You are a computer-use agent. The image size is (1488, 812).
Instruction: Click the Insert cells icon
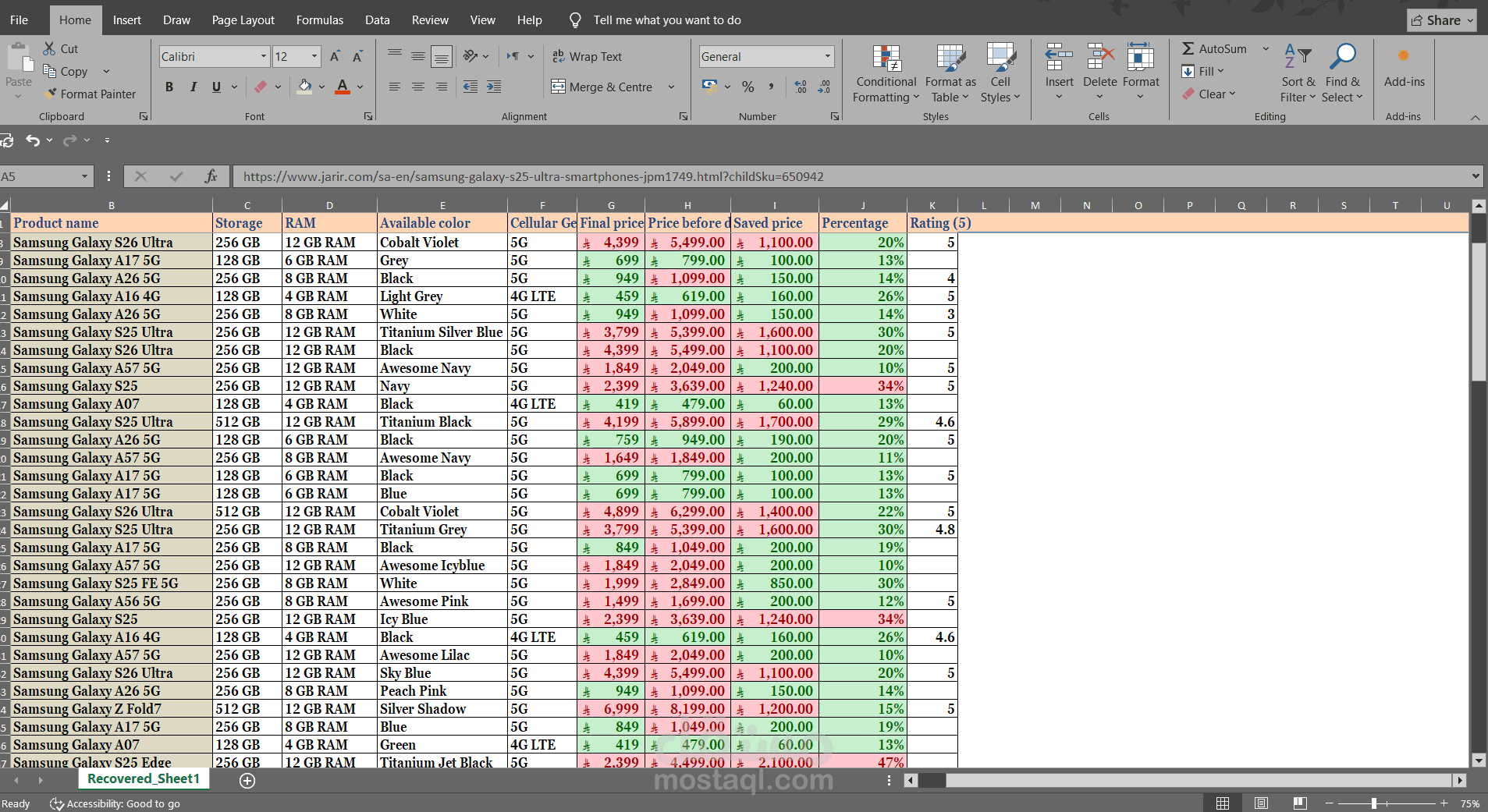coord(1059,58)
